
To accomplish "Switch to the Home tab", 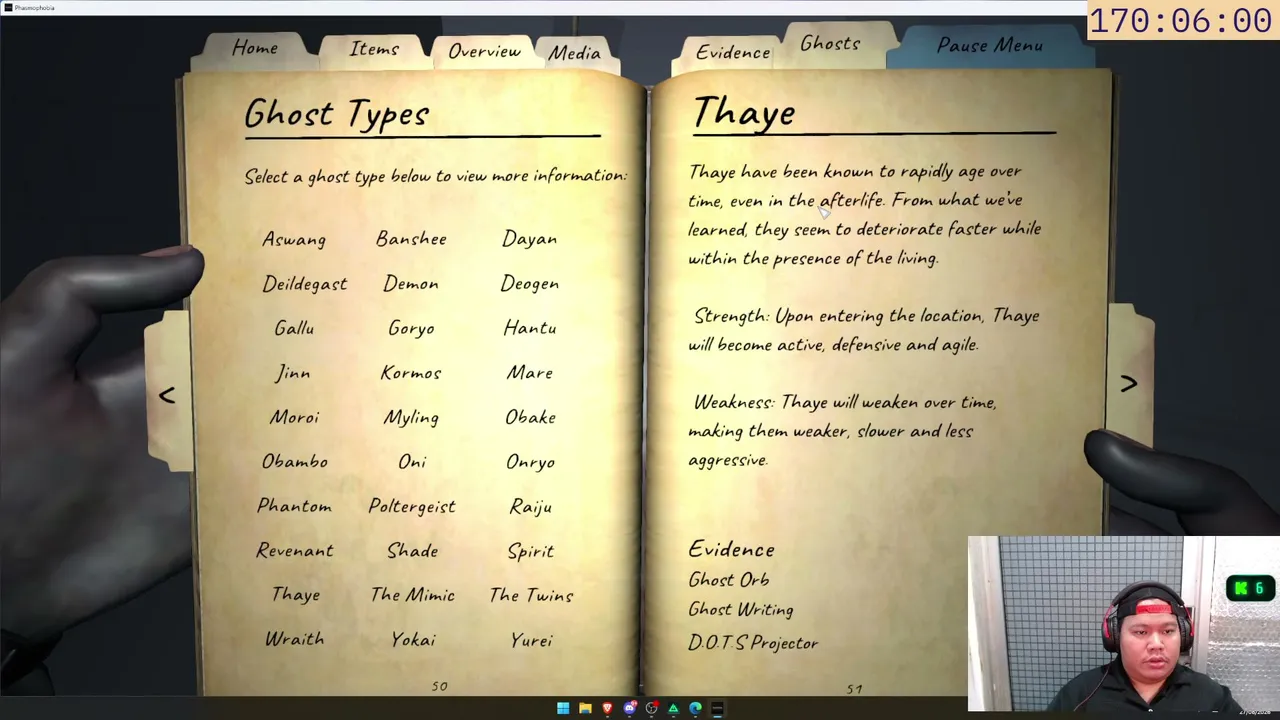I will coord(255,48).
